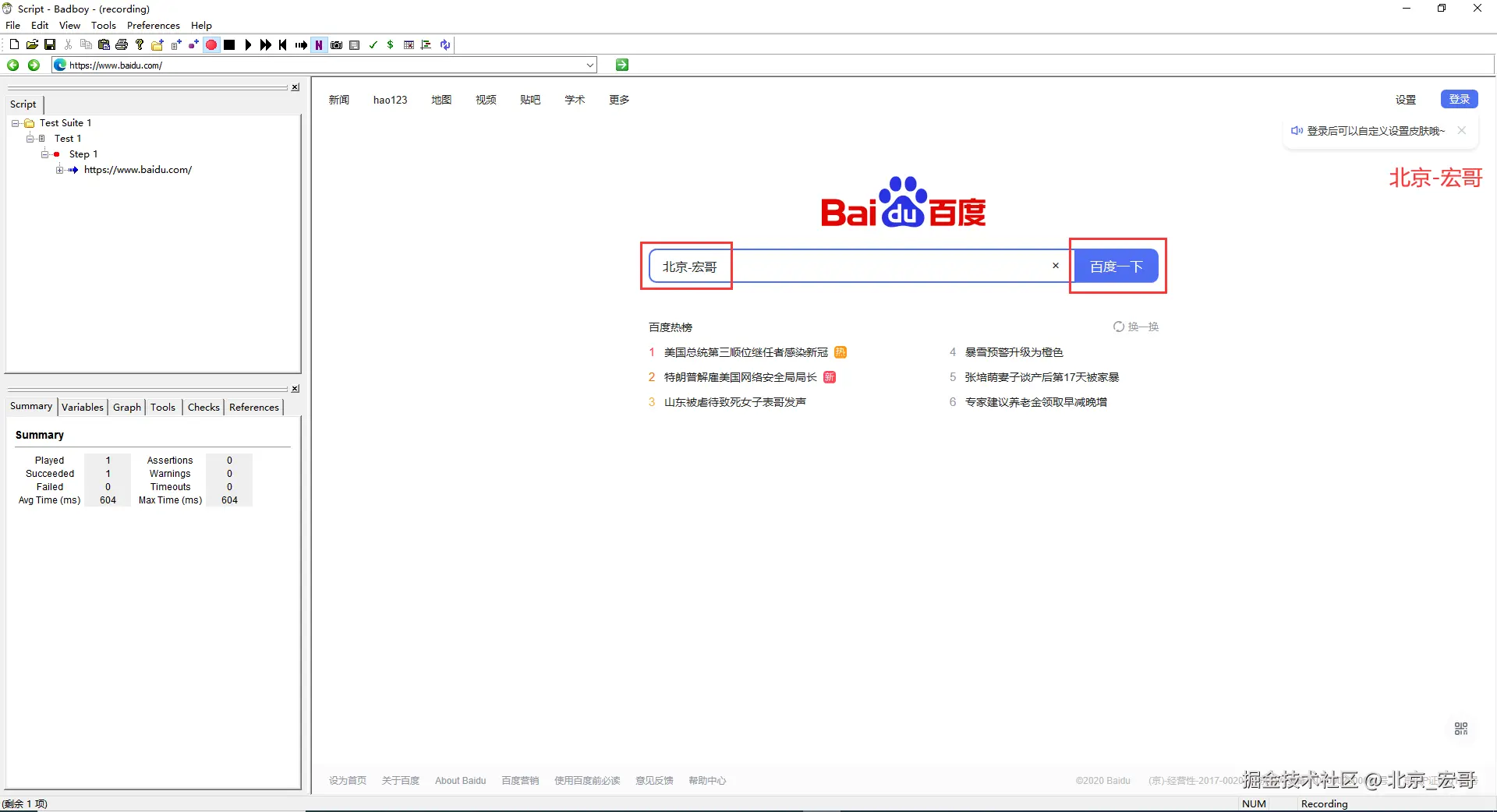
Task: Rewind the script to the start
Action: (283, 44)
